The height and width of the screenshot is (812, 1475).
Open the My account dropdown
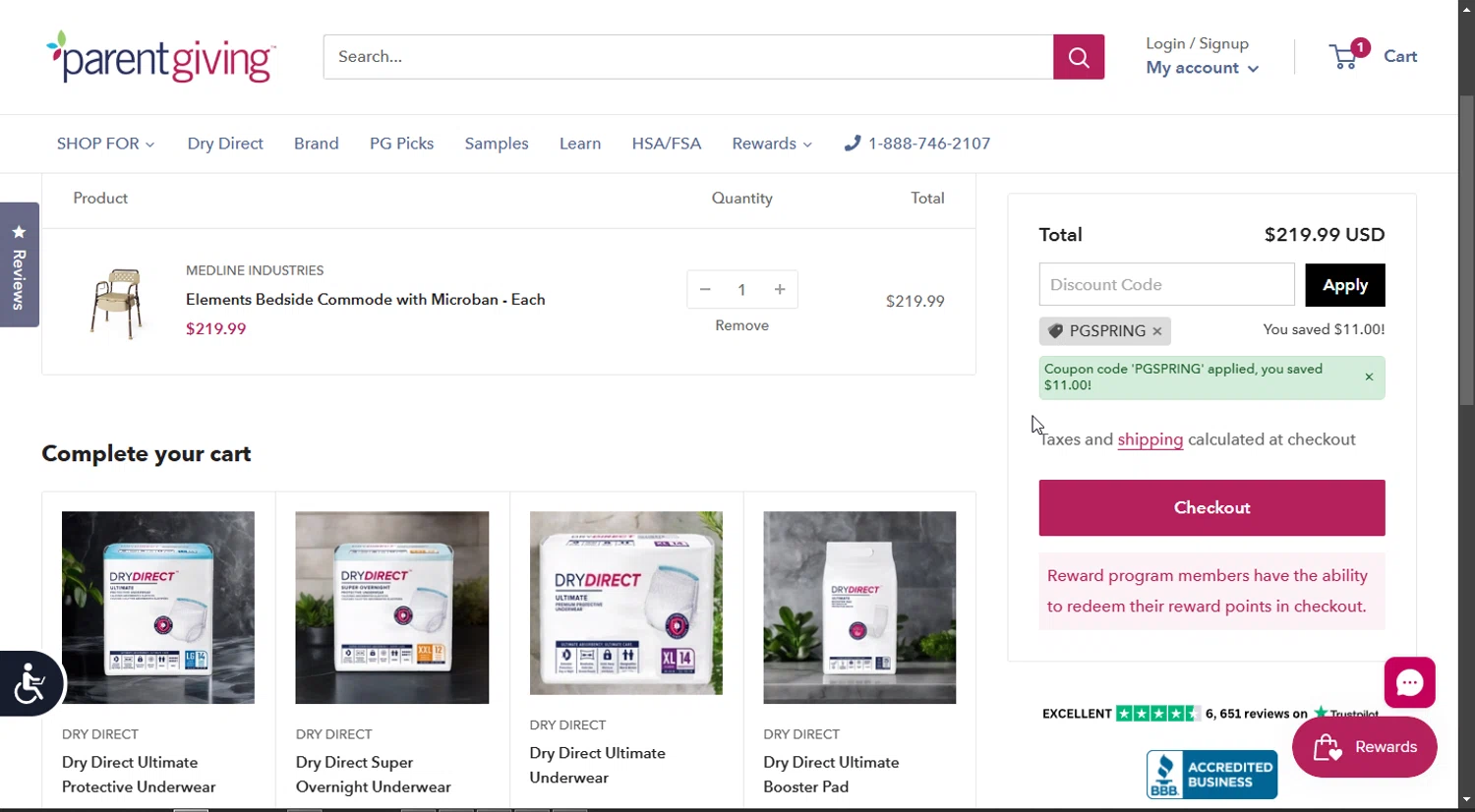(1202, 68)
